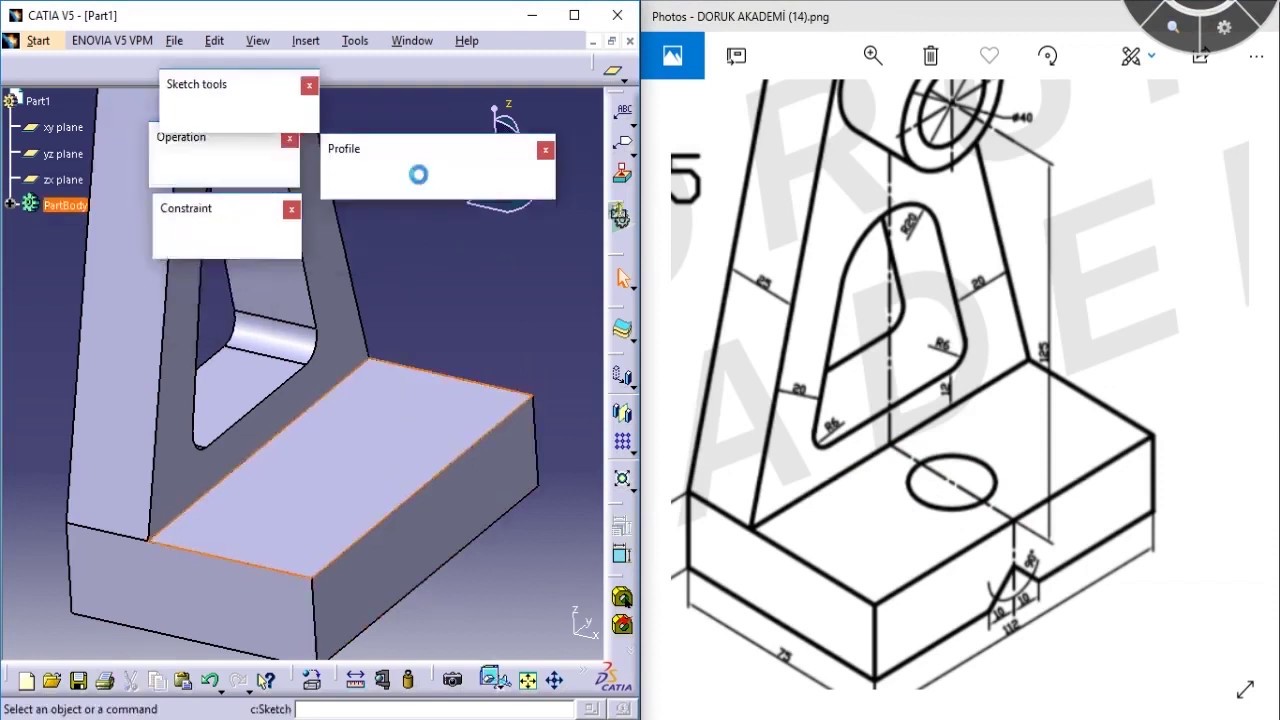Open a file with the folder icon
The width and height of the screenshot is (1280, 720).
click(52, 681)
